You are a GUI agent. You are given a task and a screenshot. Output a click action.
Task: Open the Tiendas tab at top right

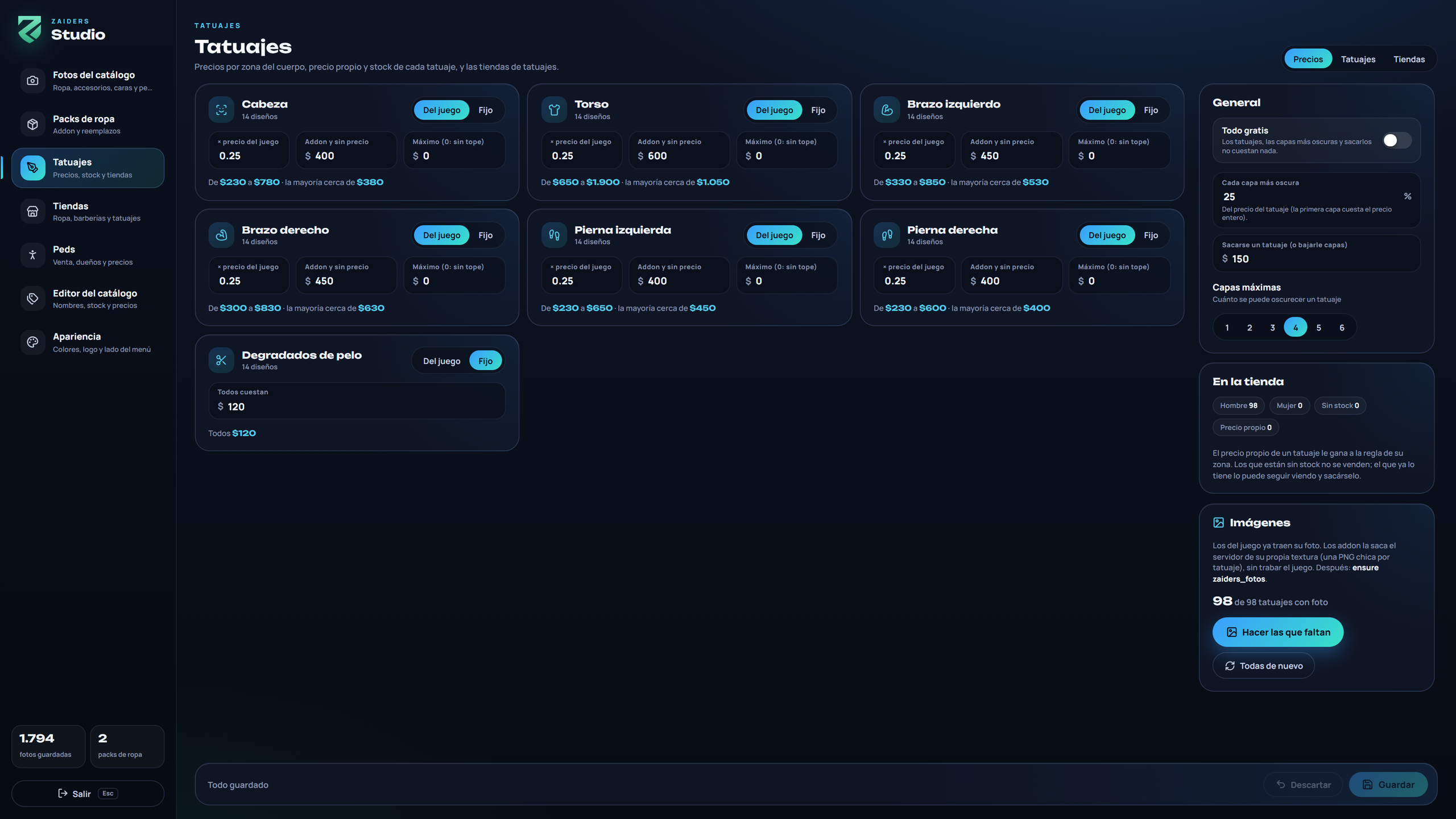[x=1409, y=59]
